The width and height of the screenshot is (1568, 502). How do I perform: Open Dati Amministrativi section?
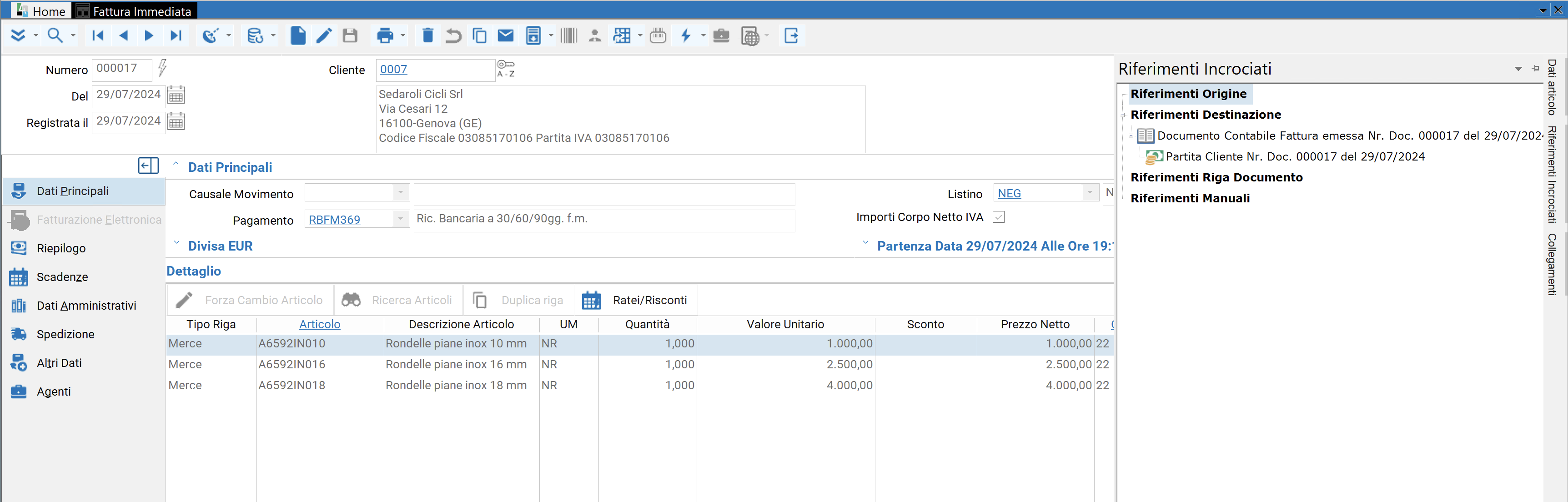pos(83,306)
